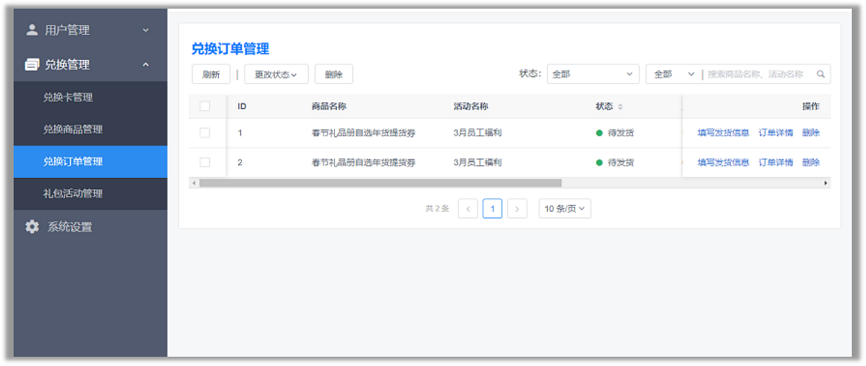866x366 pixels.
Task: Select 兑换订单管理 in the sidebar
Action: (x=91, y=162)
